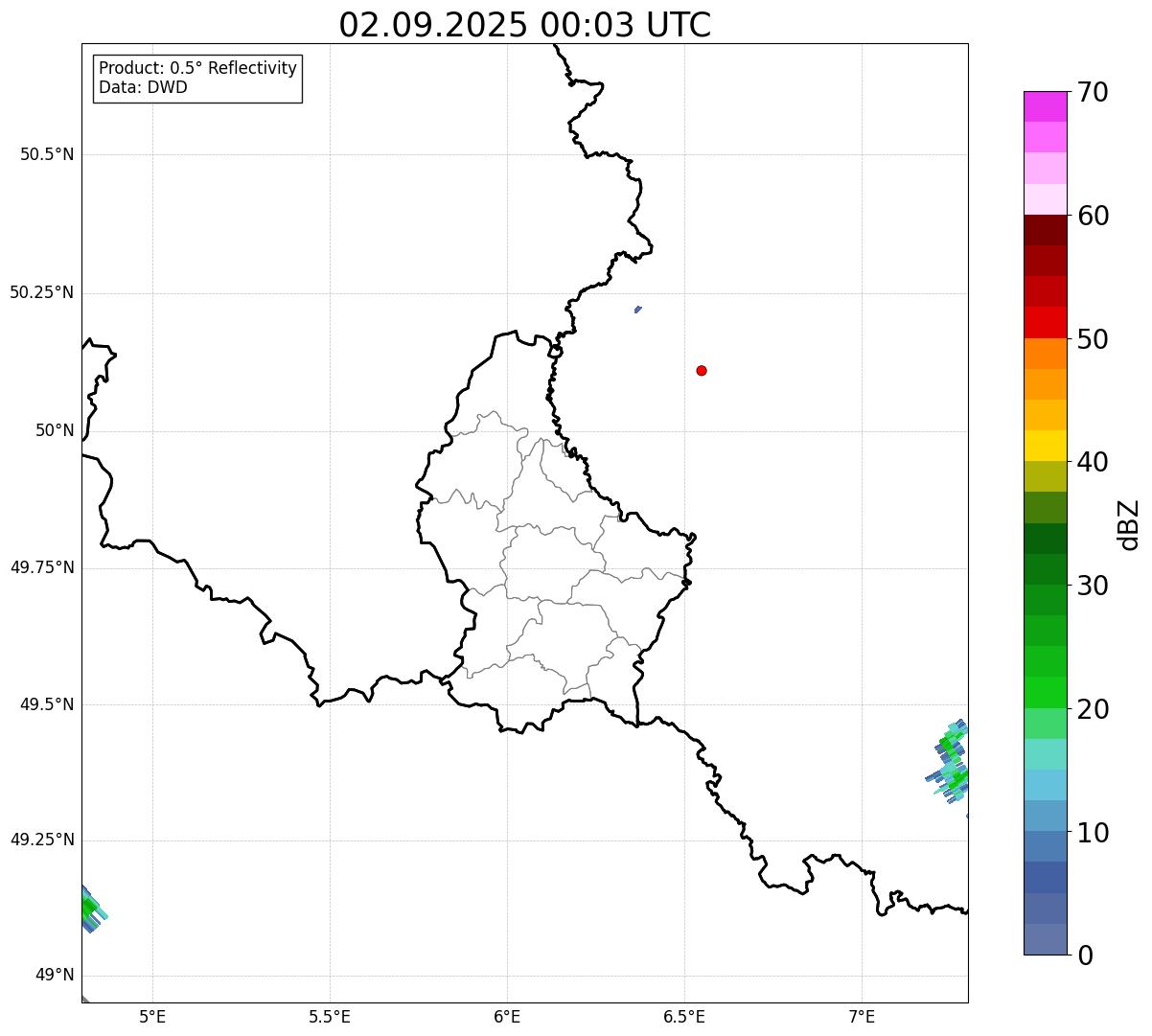Click the Product: 0.5° Reflectivity label
This screenshot has height=1036, width=1152.
coord(197,69)
